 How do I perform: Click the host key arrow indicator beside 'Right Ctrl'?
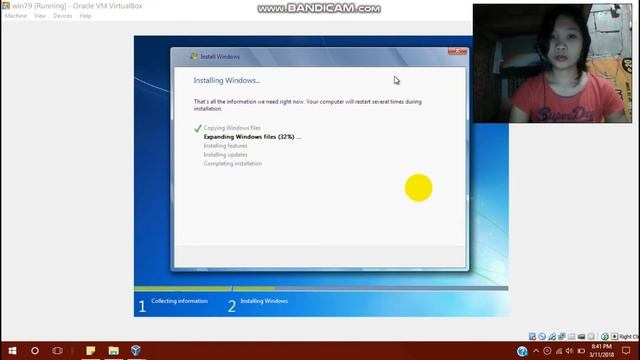614,336
